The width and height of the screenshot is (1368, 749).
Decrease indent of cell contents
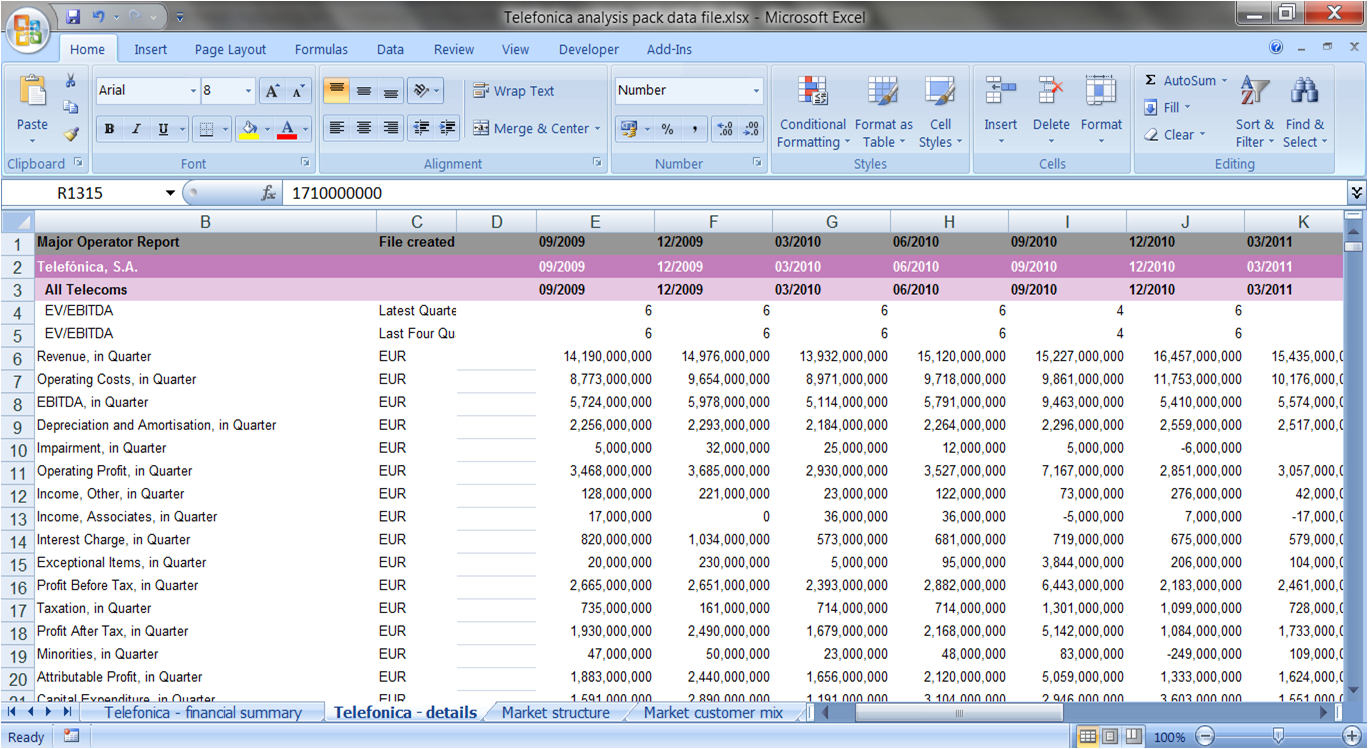coord(421,128)
